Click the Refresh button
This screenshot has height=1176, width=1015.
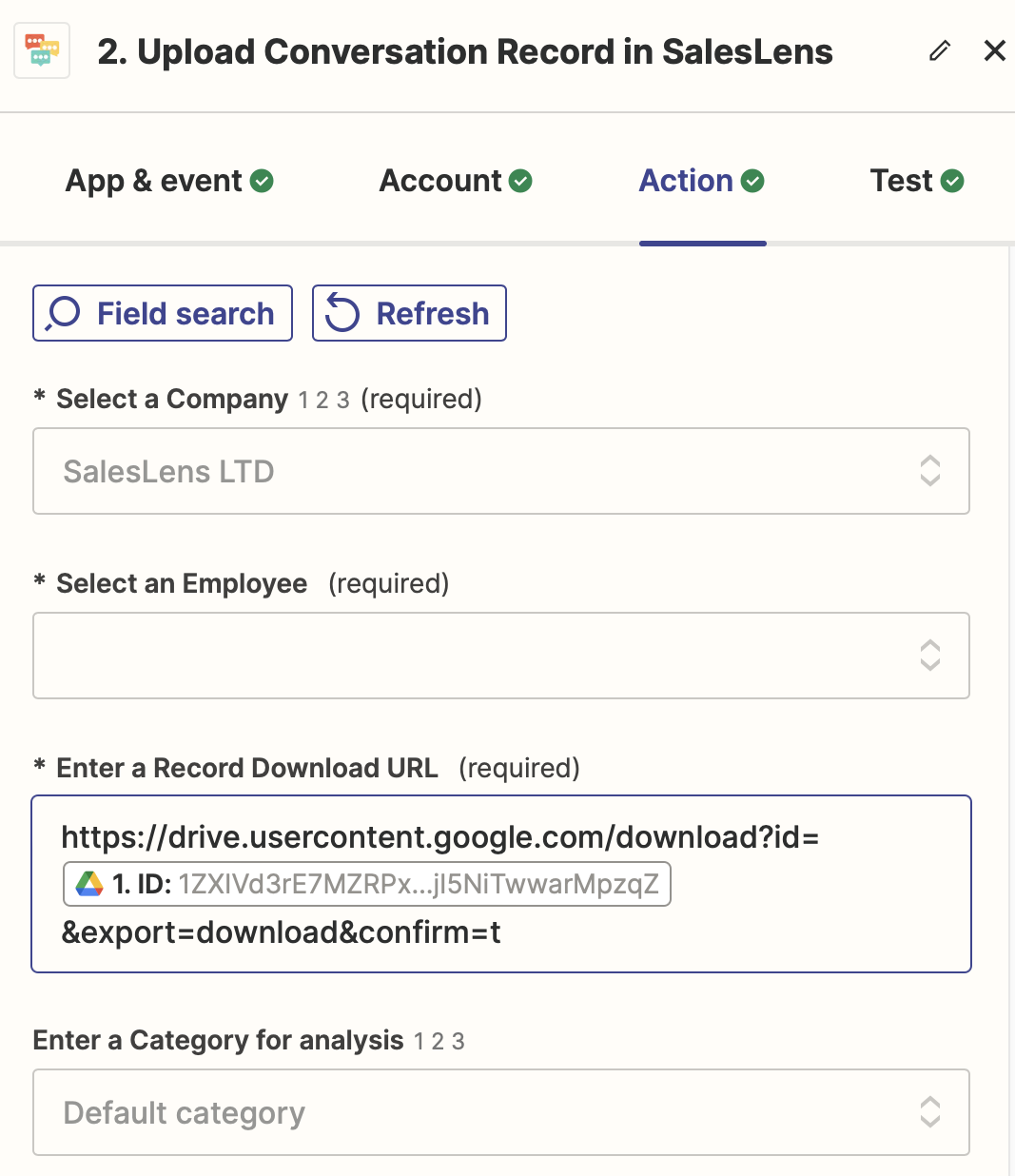409,312
